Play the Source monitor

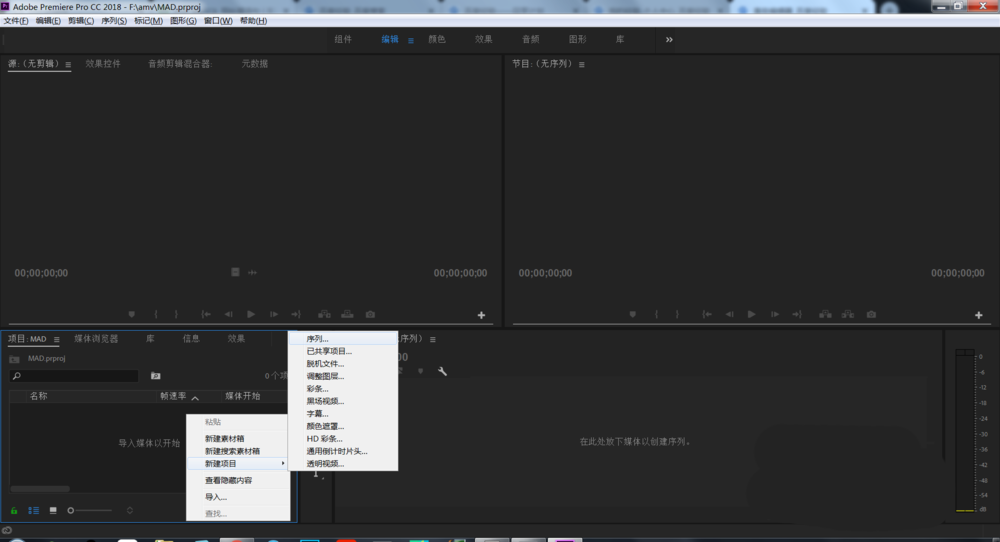pyautogui.click(x=251, y=314)
